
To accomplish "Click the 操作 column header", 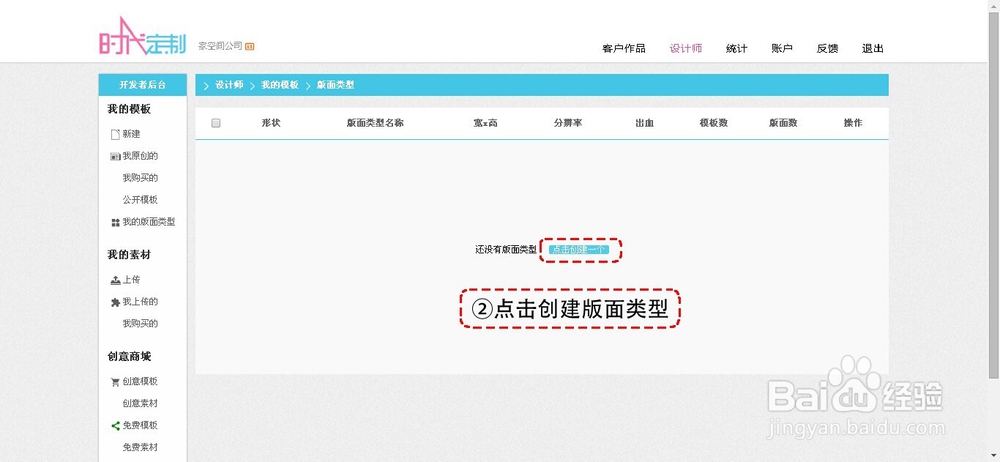I will tap(853, 123).
